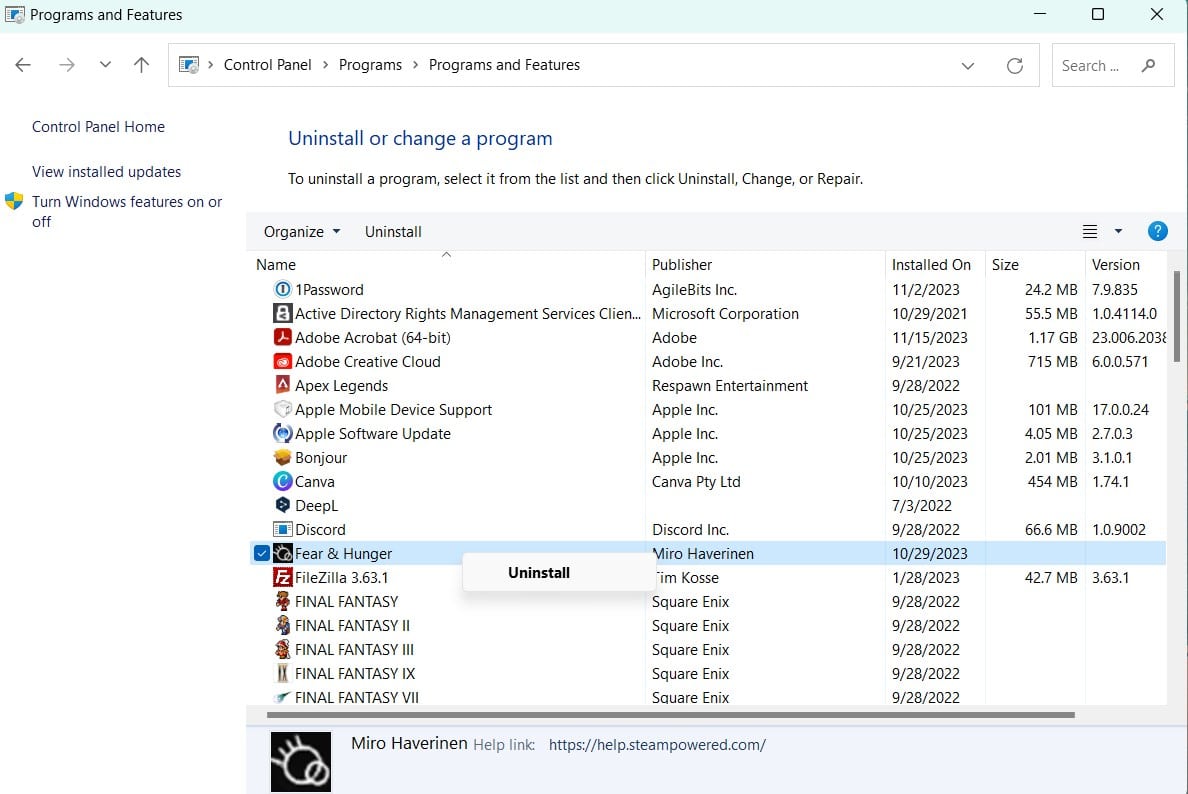Click the FINAL FANTASY II icon
Screen dimensions: 1188x794
283,625
